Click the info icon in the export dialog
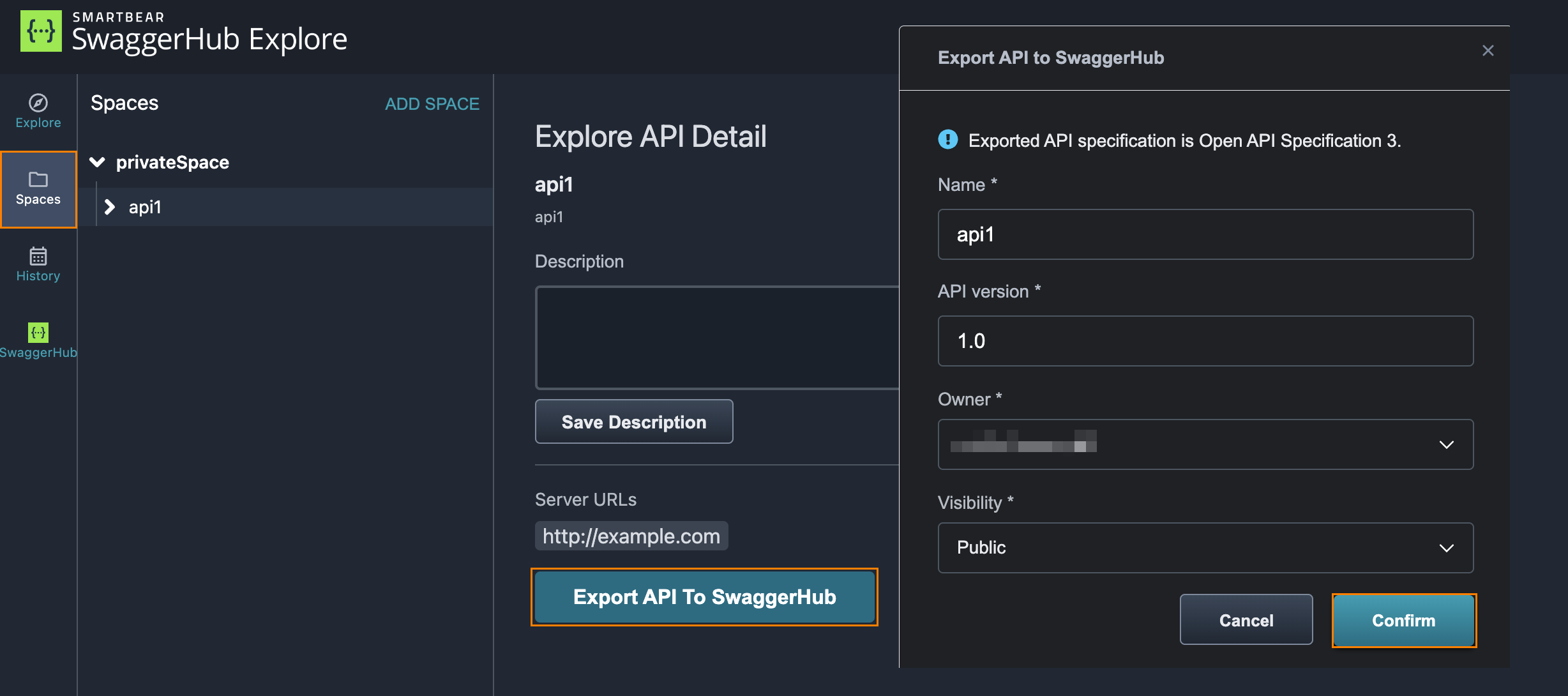The height and width of the screenshot is (696, 1568). [x=947, y=140]
